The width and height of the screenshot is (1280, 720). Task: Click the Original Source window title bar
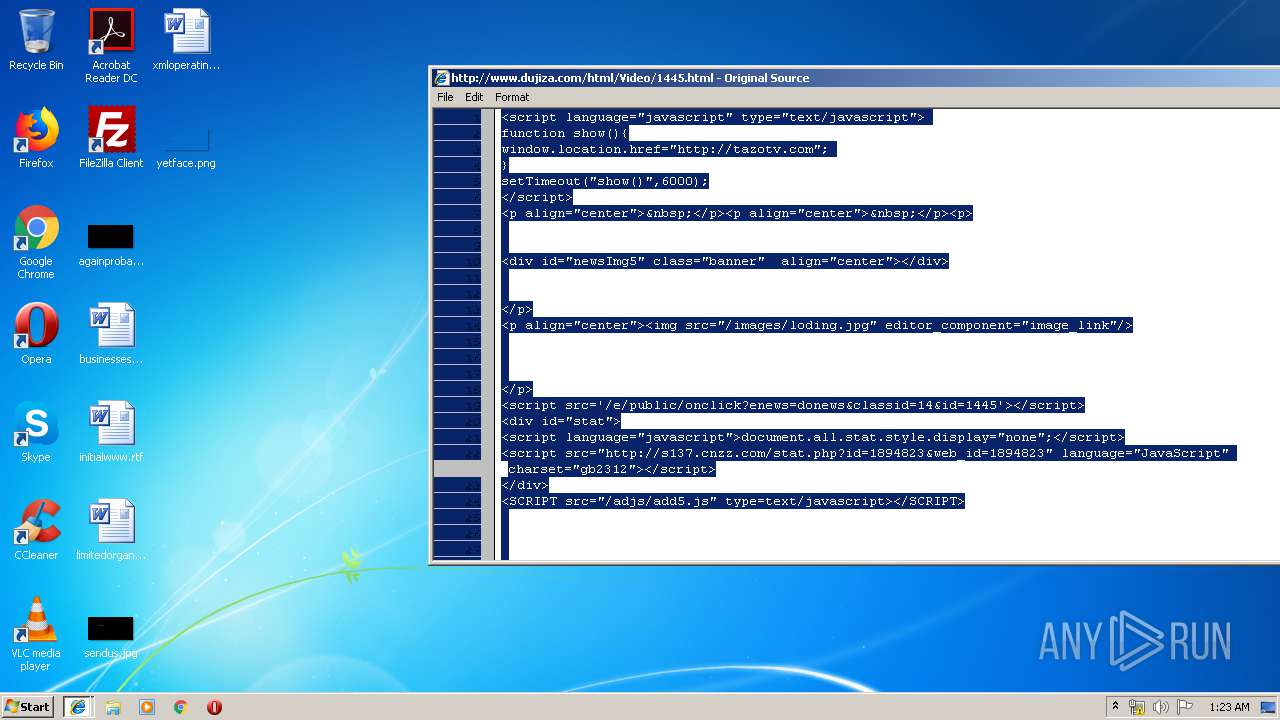[855, 78]
